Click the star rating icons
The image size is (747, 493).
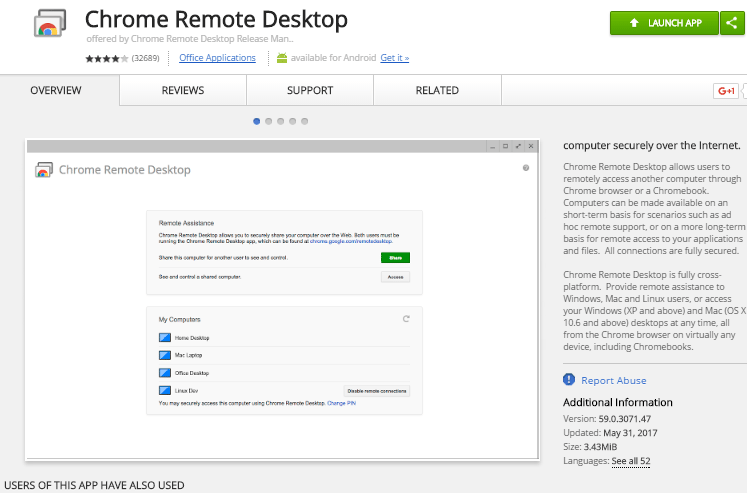pos(107,59)
